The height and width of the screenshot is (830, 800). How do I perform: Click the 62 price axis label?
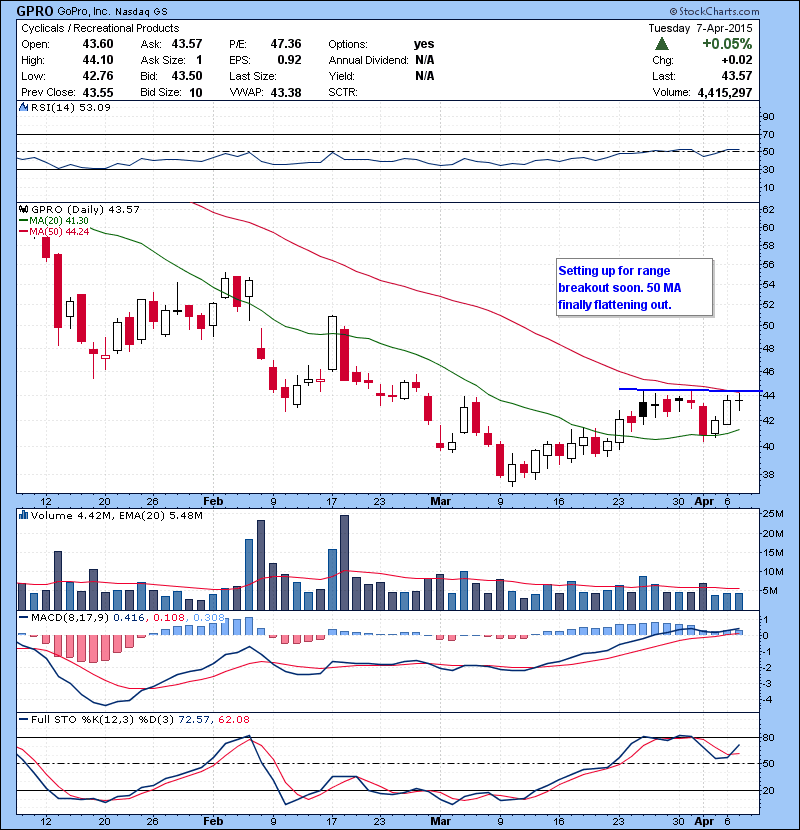pos(768,210)
